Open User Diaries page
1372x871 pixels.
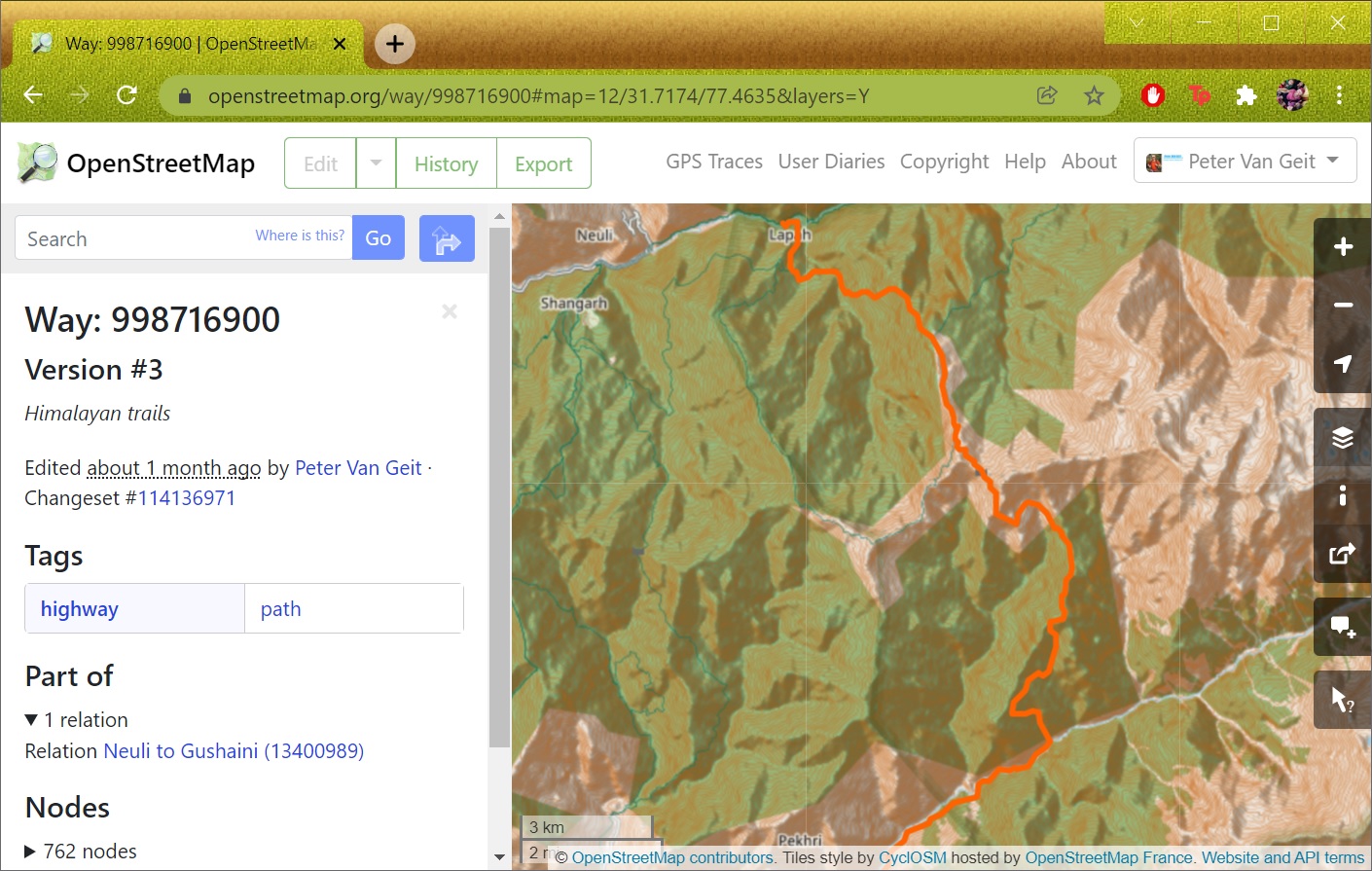click(x=831, y=162)
